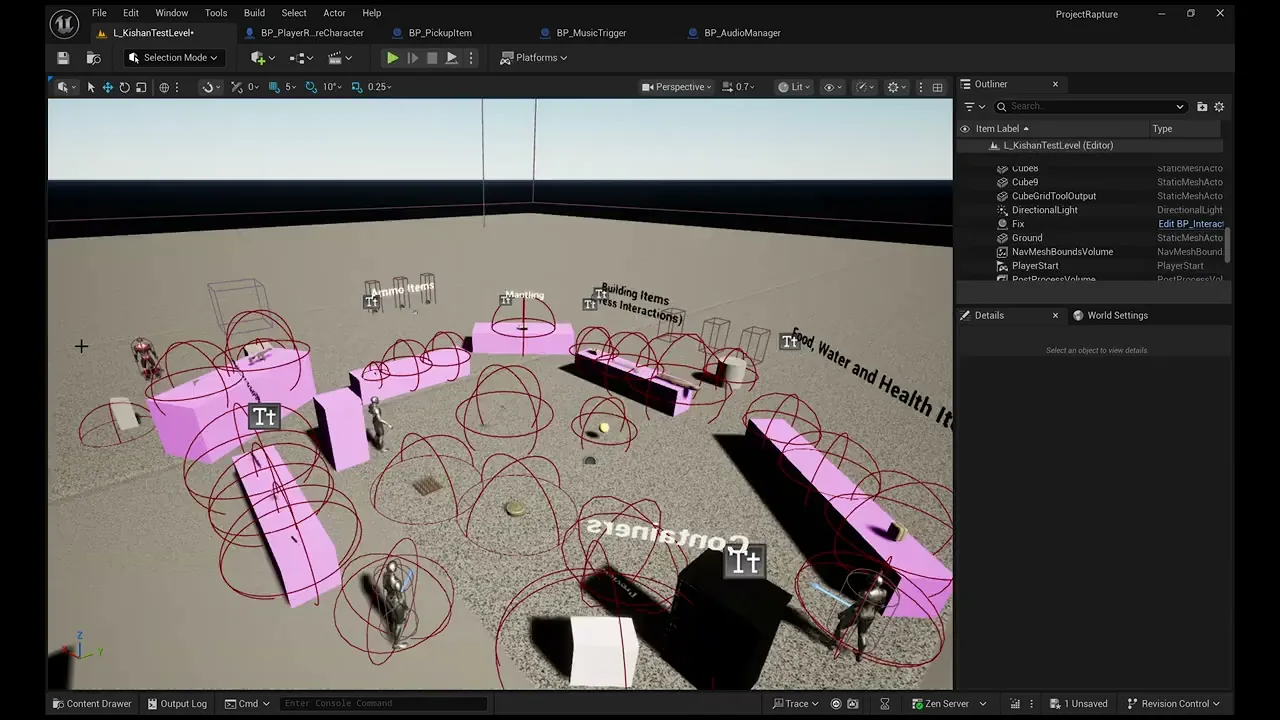Open the Window menu
1280x720 pixels.
click(172, 13)
